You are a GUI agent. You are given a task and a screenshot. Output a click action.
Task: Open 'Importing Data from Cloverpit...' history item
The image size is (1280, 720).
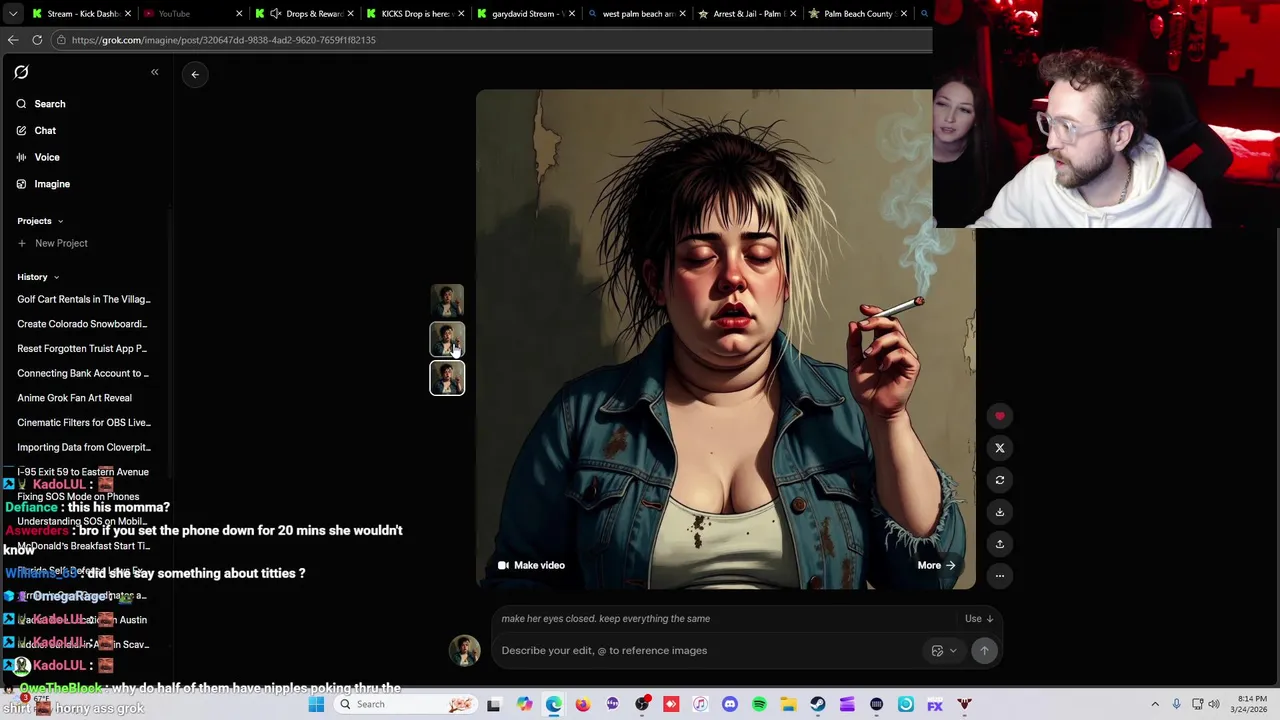(84, 447)
